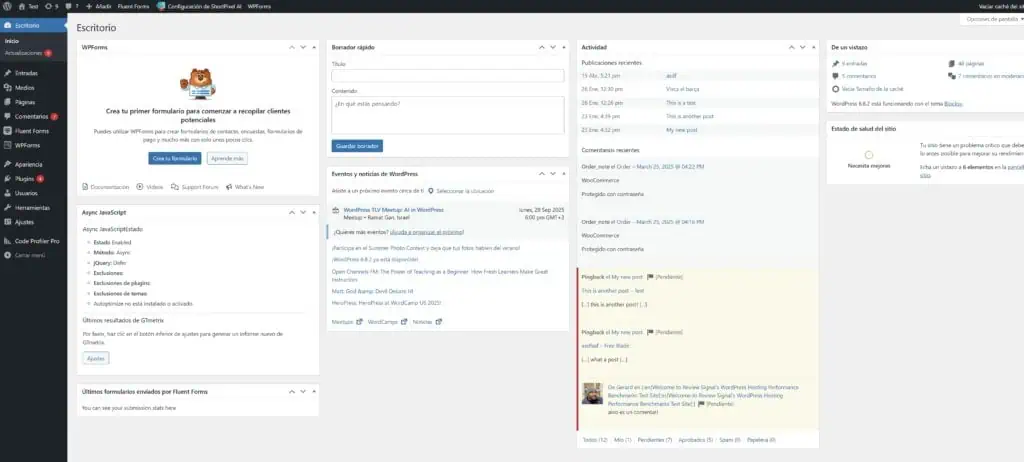This screenshot has width=1024, height=462.
Task: Open the WordCamps external link
Action: tap(387, 322)
